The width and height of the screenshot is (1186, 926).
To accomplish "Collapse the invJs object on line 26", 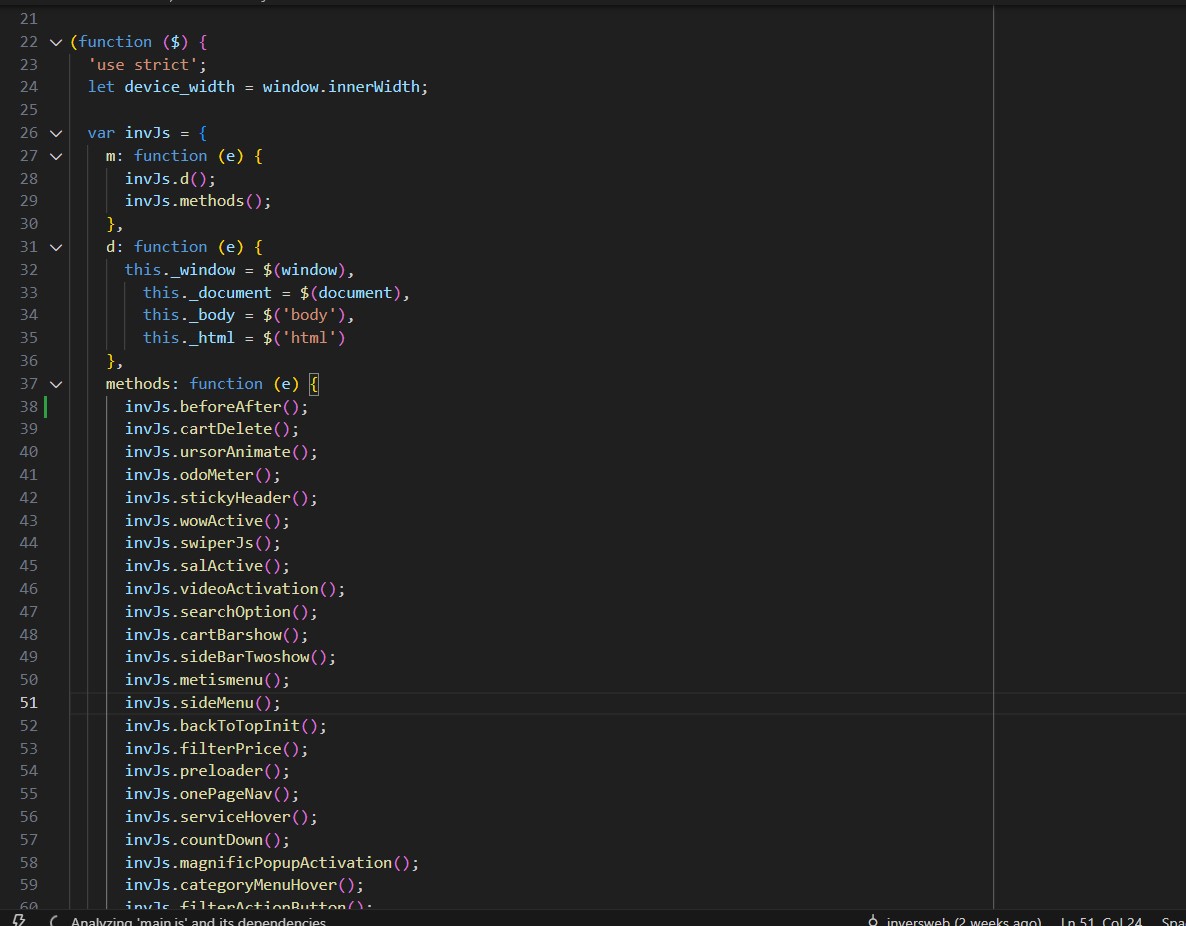I will (x=56, y=132).
